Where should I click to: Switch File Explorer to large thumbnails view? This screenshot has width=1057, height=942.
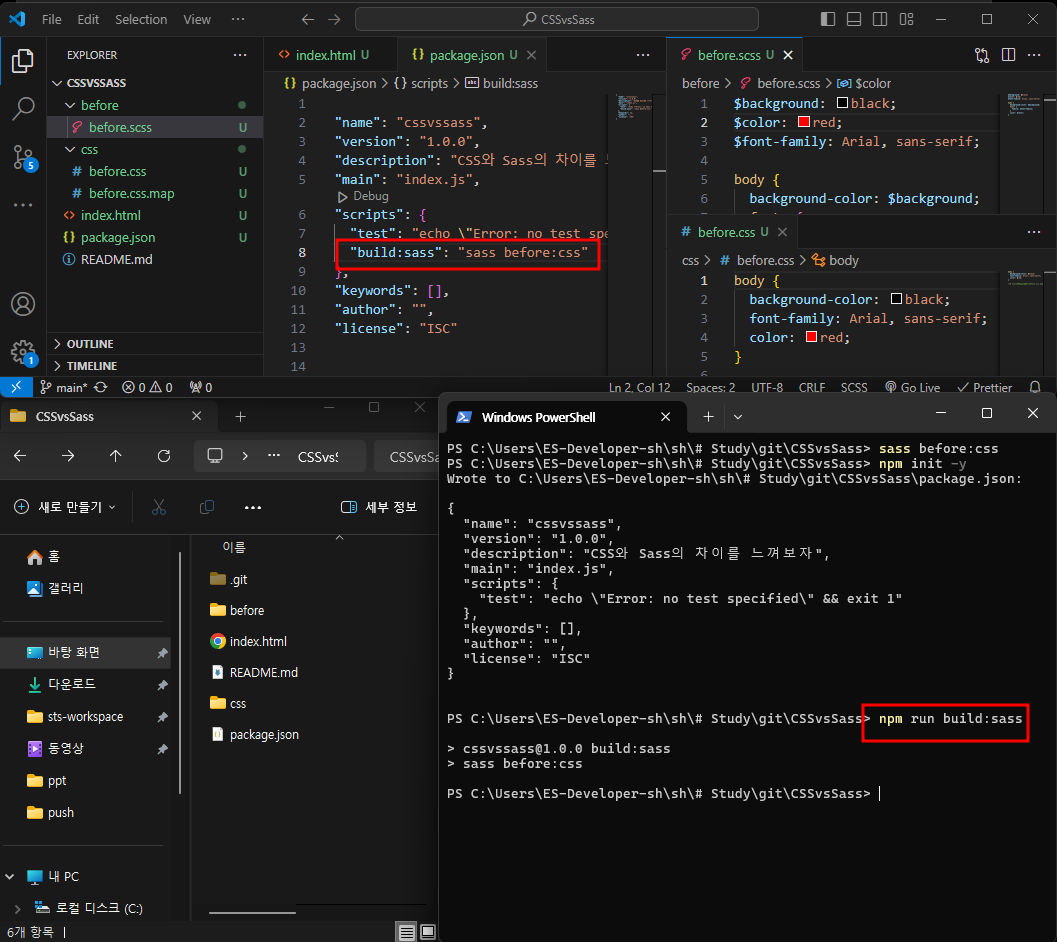click(428, 932)
